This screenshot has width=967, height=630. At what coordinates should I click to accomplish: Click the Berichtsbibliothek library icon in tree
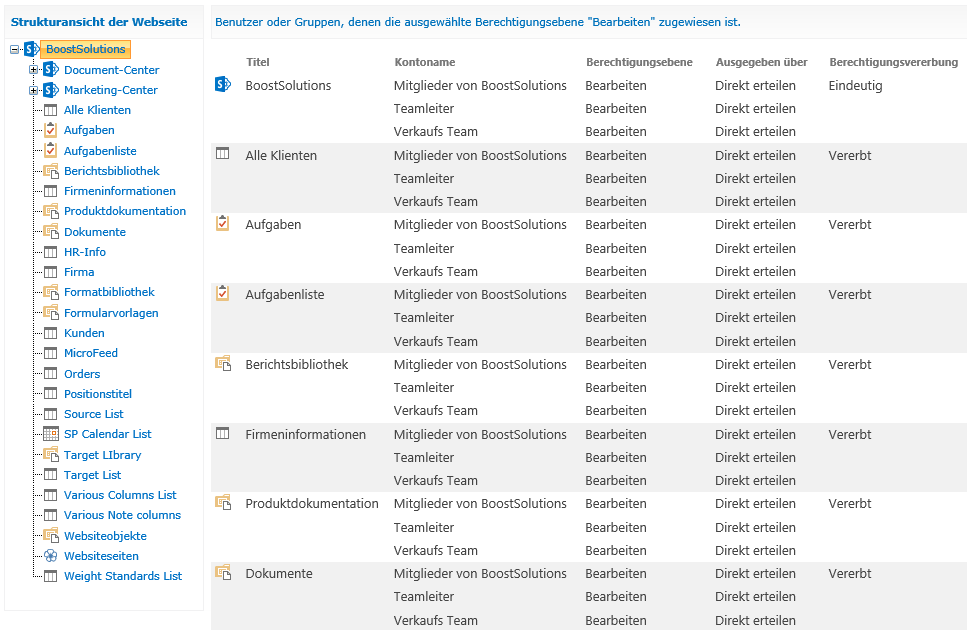pyautogui.click(x=51, y=171)
